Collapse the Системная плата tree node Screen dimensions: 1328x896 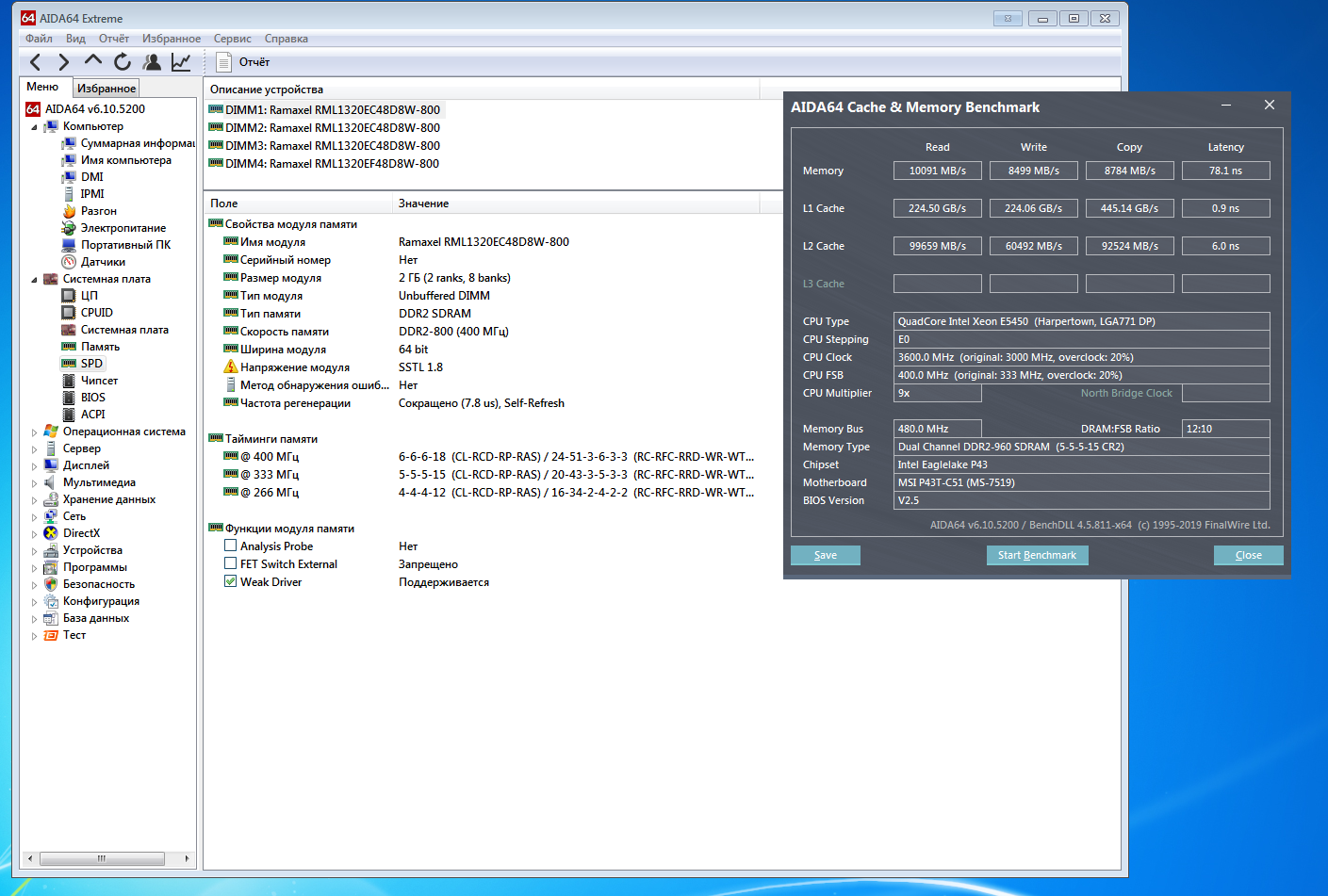tap(35, 280)
